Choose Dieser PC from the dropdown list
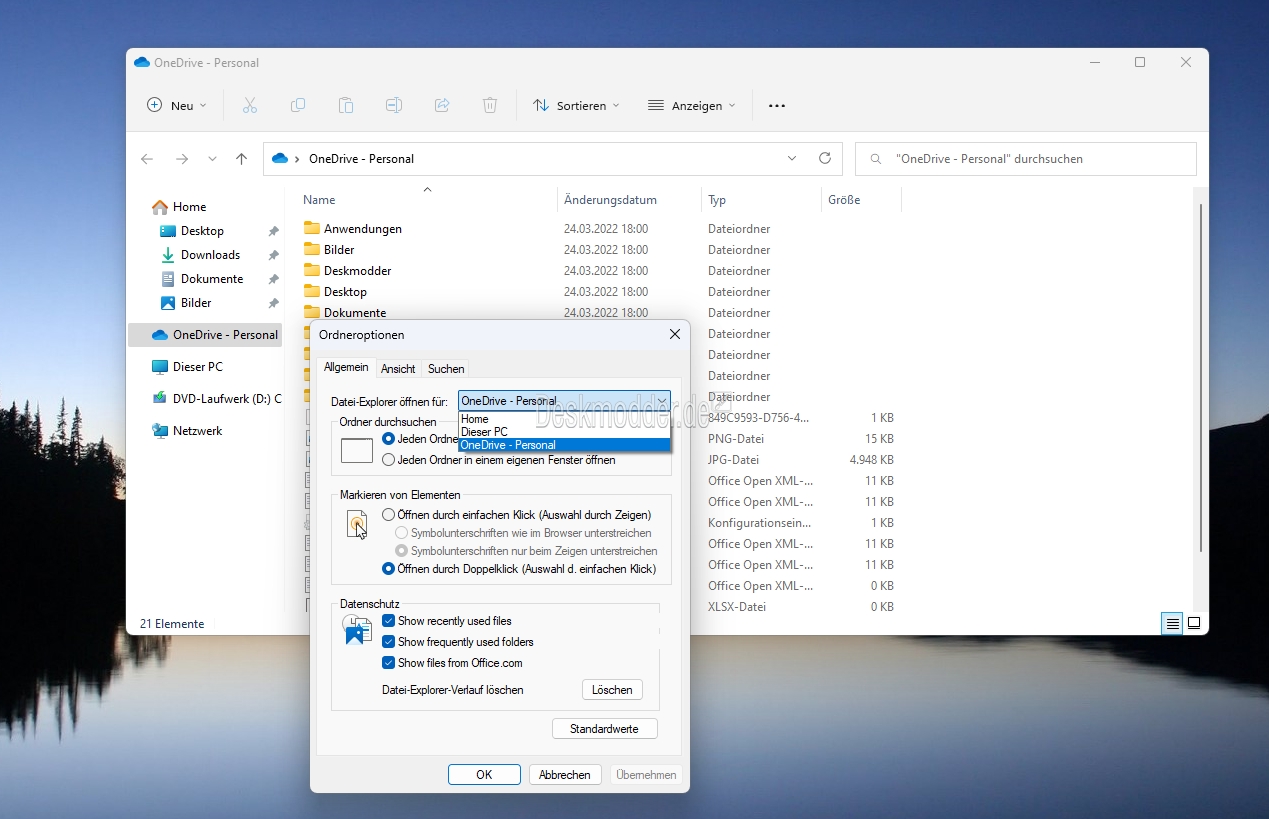This screenshot has height=819, width=1269. click(564, 432)
